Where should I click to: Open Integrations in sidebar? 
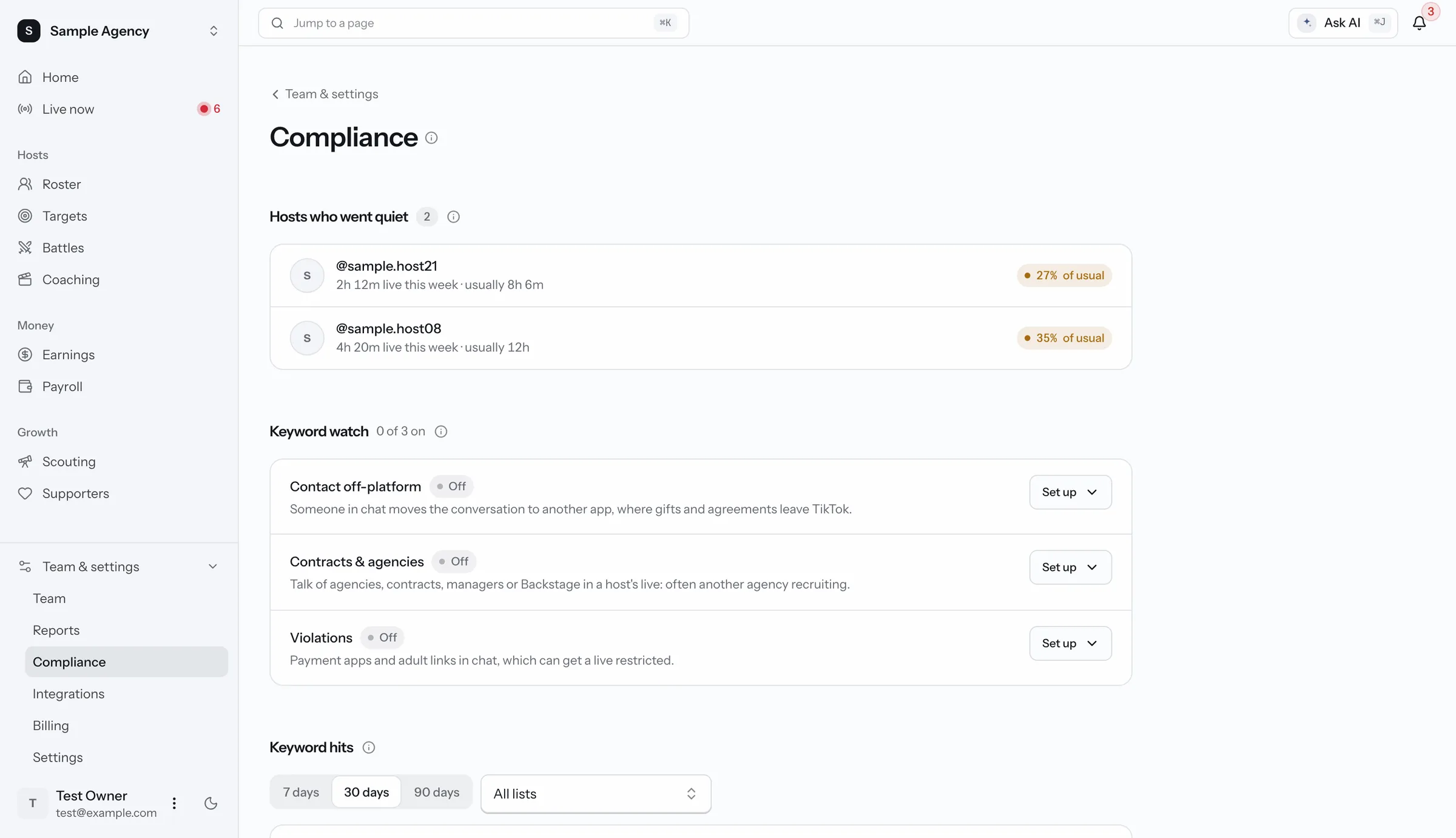point(126,694)
